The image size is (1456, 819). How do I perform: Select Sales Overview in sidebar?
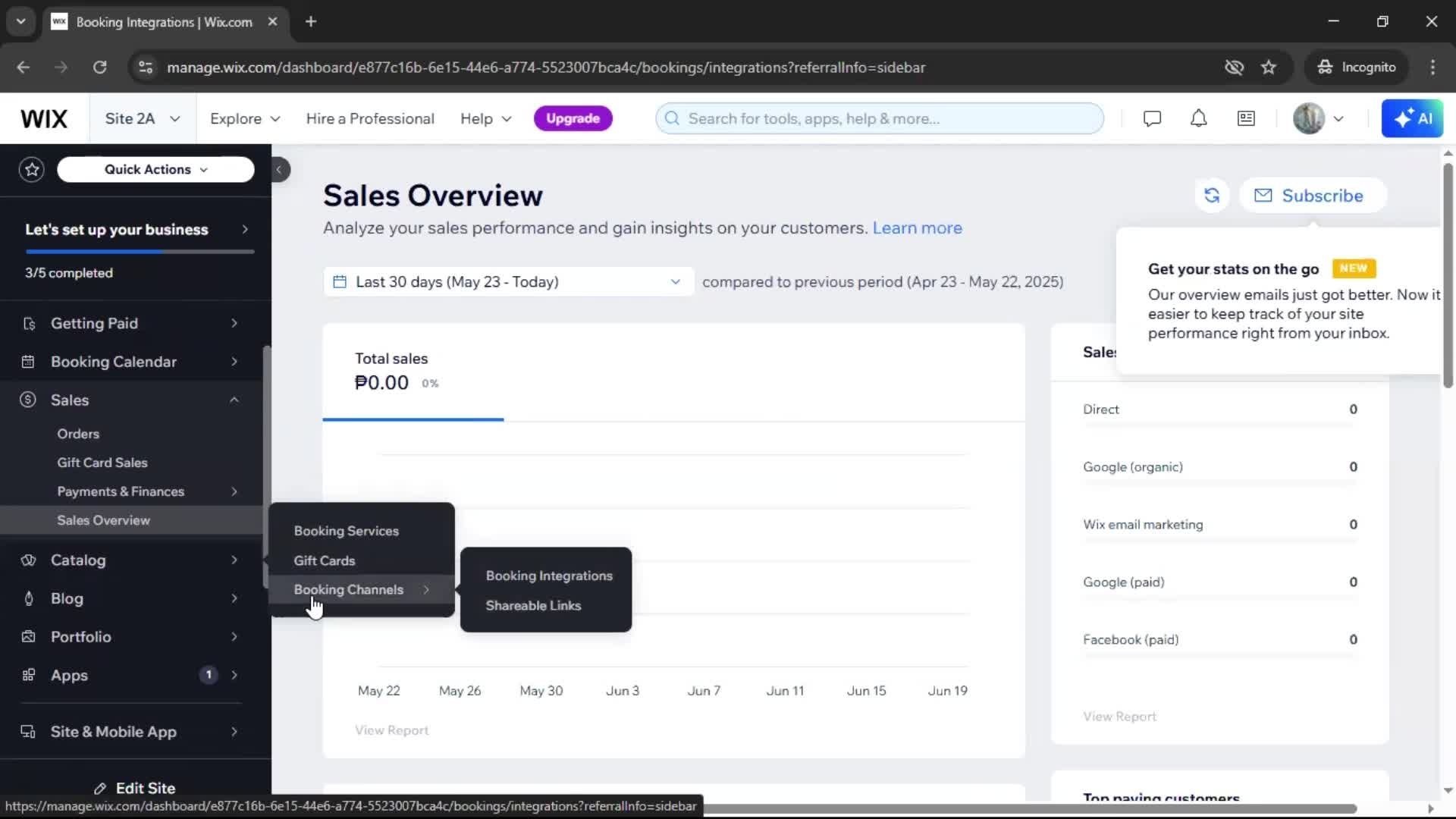coord(104,520)
